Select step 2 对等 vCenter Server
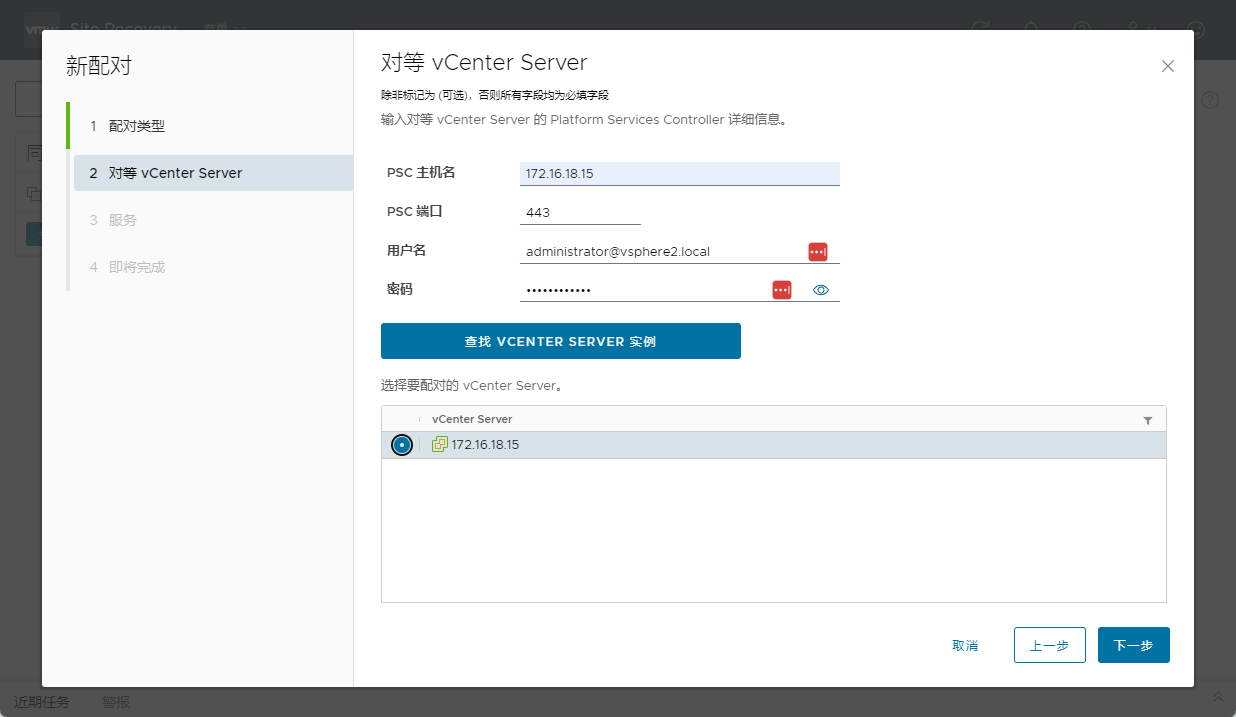The width and height of the screenshot is (1236, 717). (213, 173)
